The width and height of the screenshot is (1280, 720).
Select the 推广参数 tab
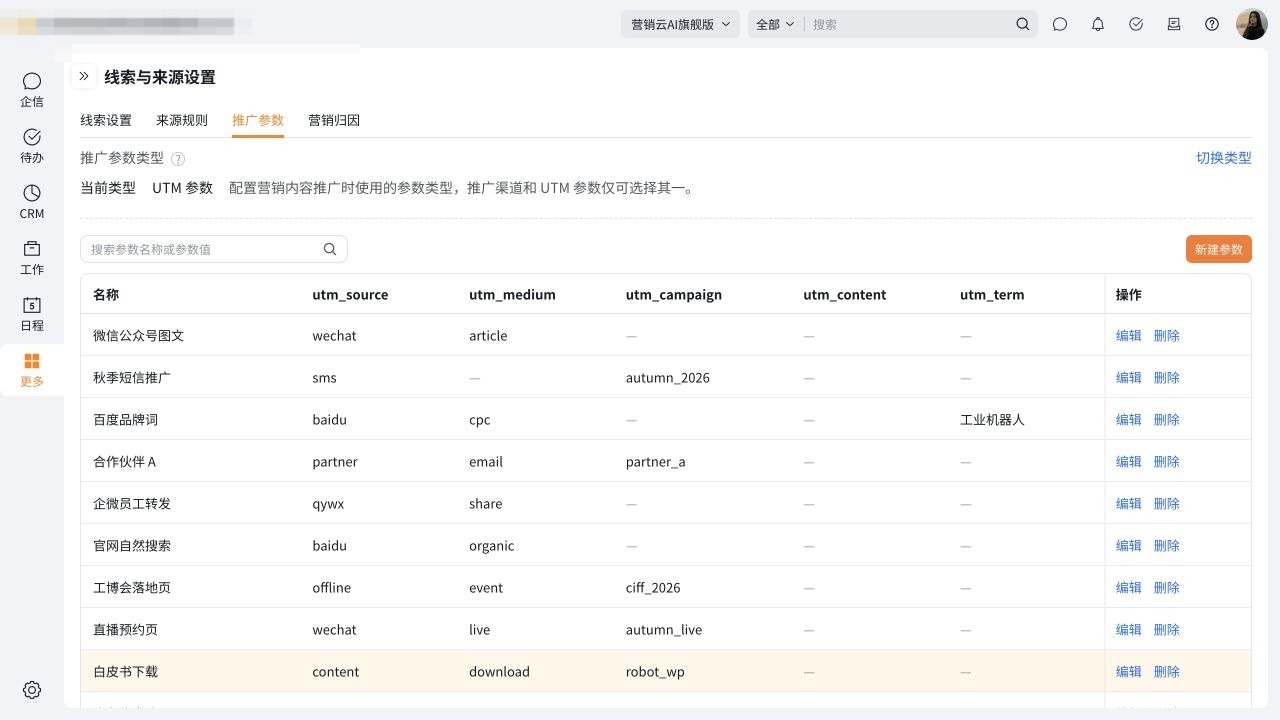[258, 120]
